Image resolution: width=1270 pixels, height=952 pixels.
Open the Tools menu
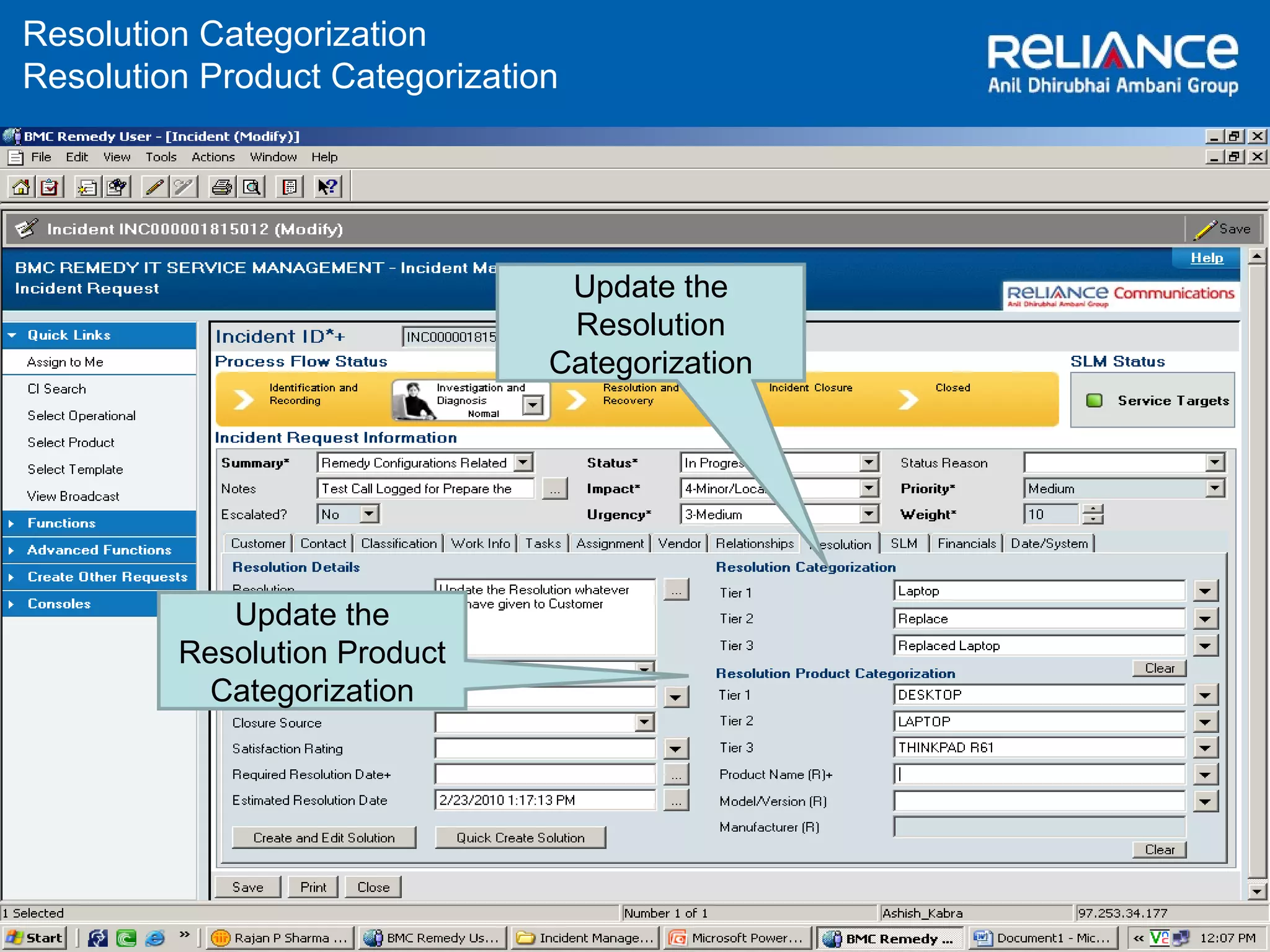pyautogui.click(x=161, y=157)
